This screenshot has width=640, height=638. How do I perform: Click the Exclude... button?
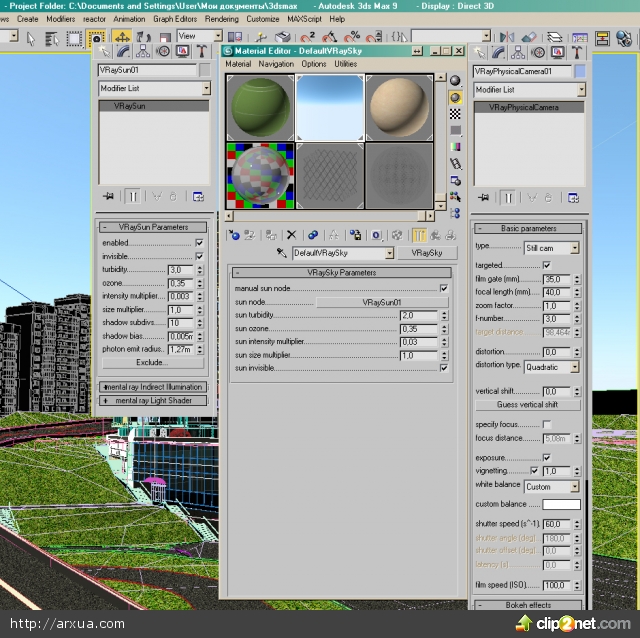(153, 362)
